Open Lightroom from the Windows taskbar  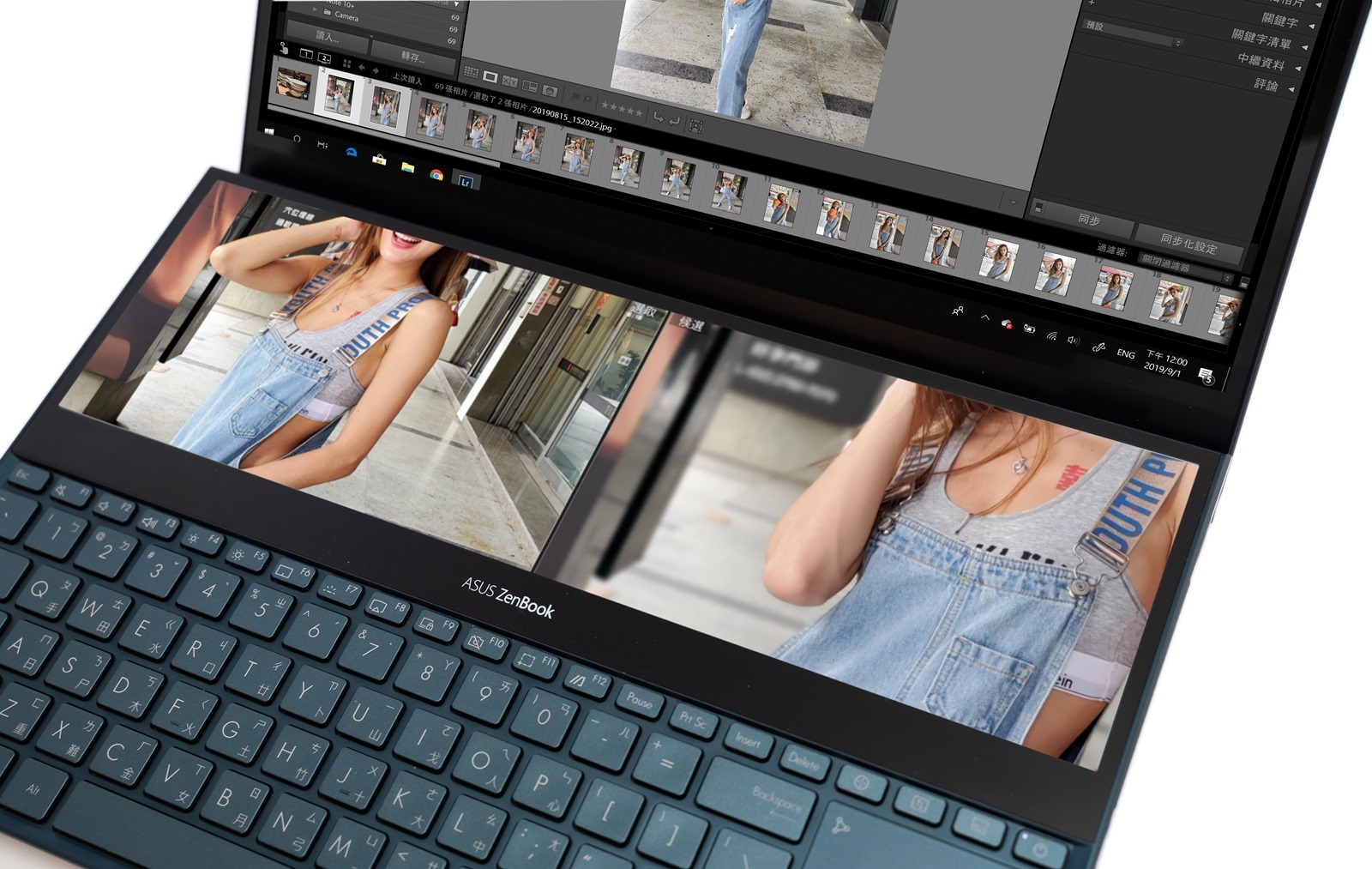466,181
